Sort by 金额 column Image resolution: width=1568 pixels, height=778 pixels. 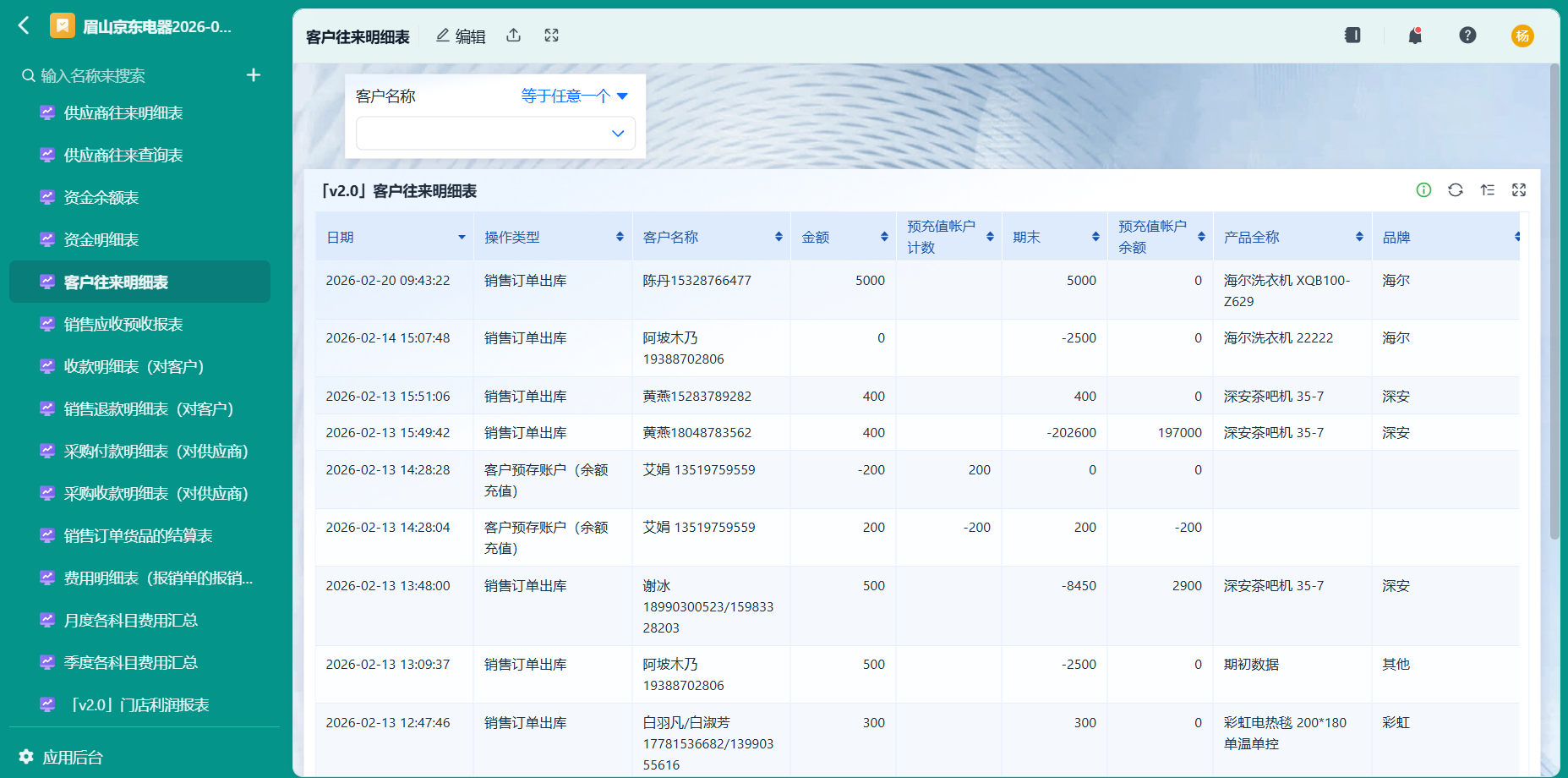884,238
